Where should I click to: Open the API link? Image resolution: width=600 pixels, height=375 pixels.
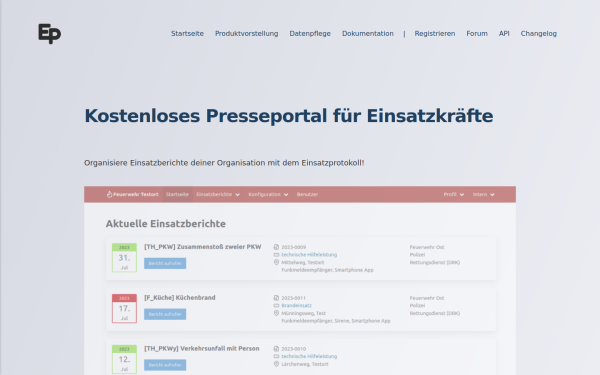tap(504, 34)
